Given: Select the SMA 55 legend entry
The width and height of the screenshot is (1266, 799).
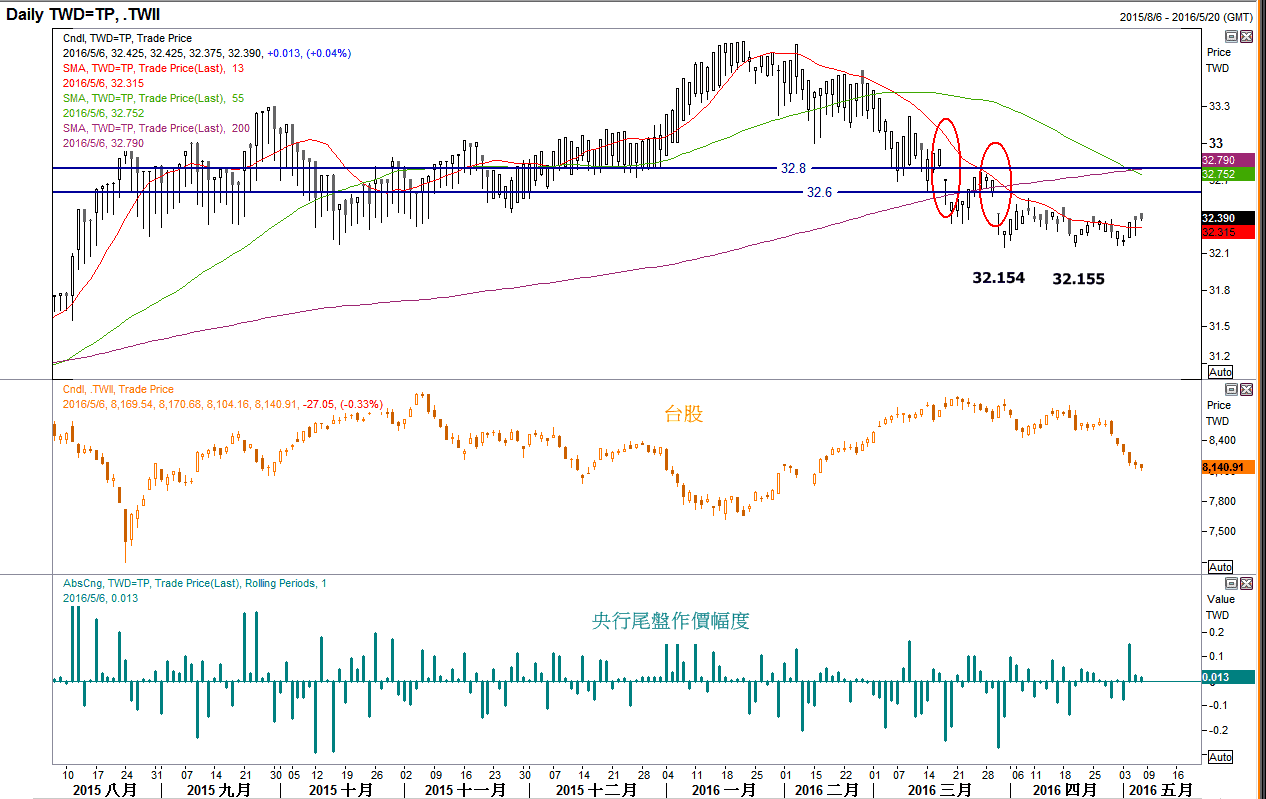Looking at the screenshot, I should click(153, 98).
